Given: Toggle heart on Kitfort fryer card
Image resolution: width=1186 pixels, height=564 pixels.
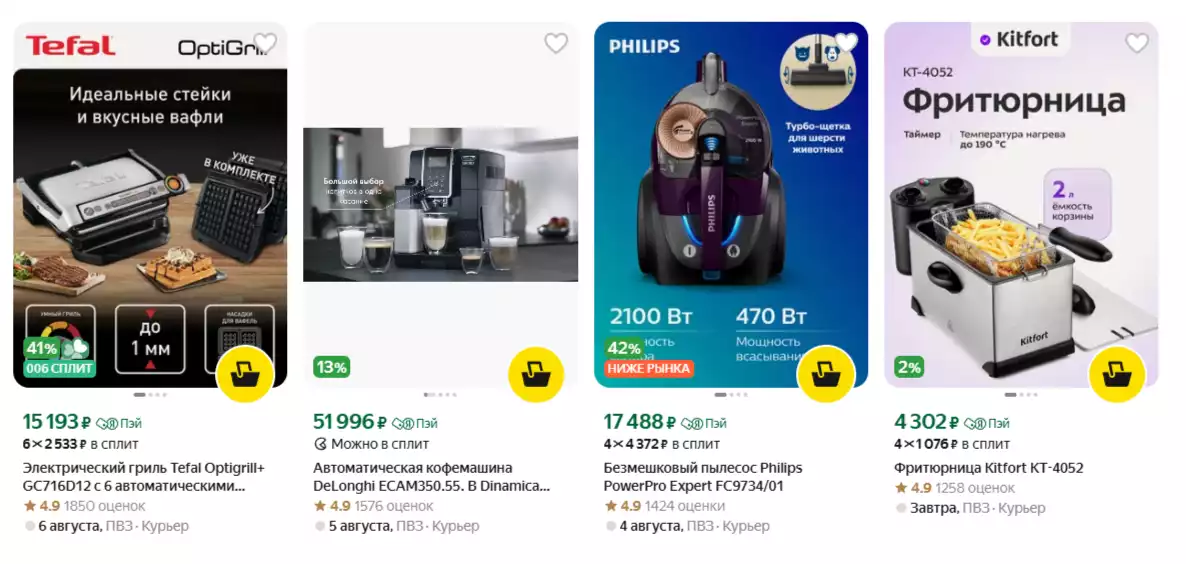Looking at the screenshot, I should (x=1137, y=43).
